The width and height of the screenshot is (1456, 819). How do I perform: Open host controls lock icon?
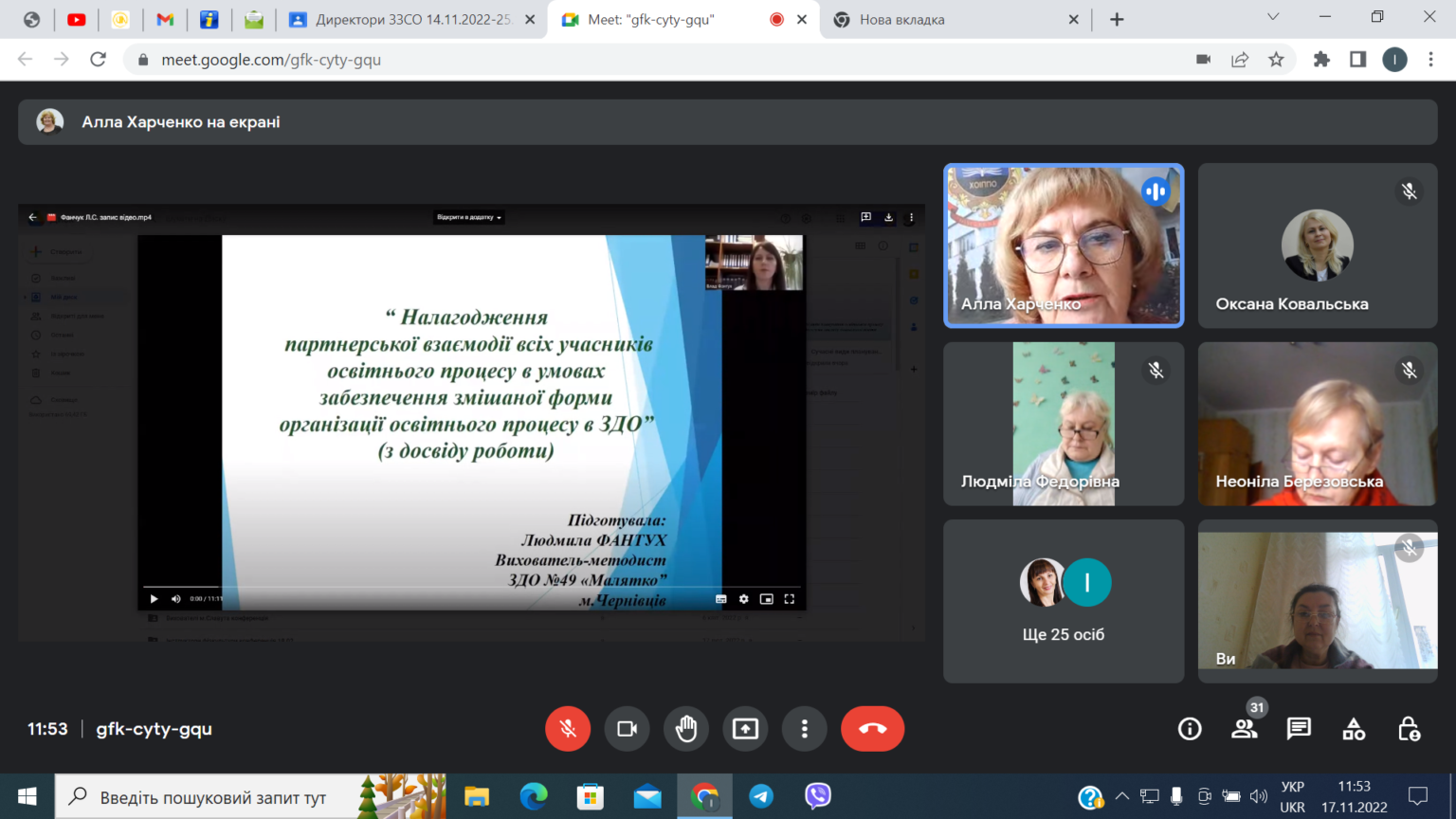(x=1409, y=729)
